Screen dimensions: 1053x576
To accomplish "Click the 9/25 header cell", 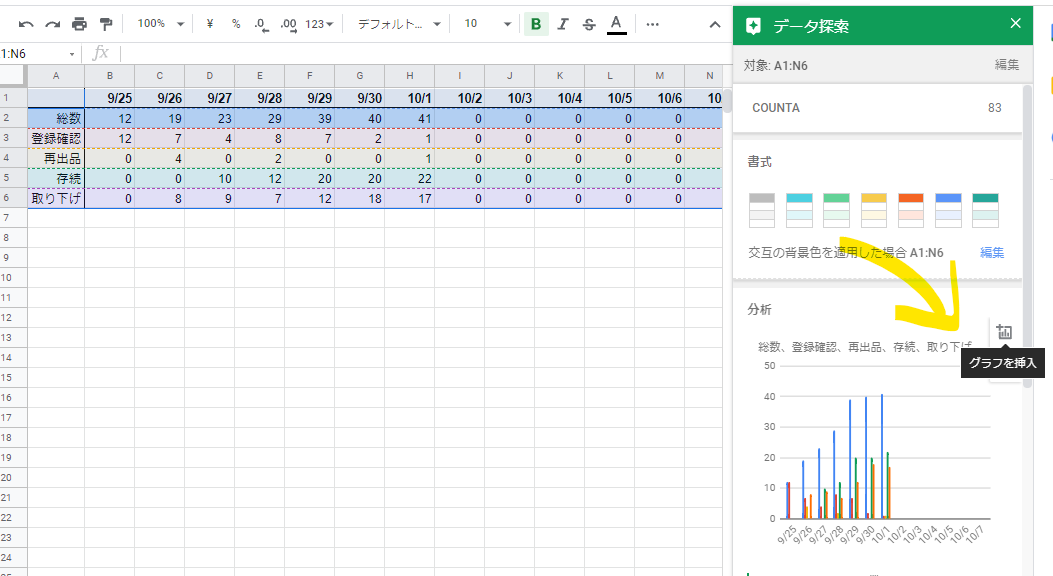I will click(109, 98).
